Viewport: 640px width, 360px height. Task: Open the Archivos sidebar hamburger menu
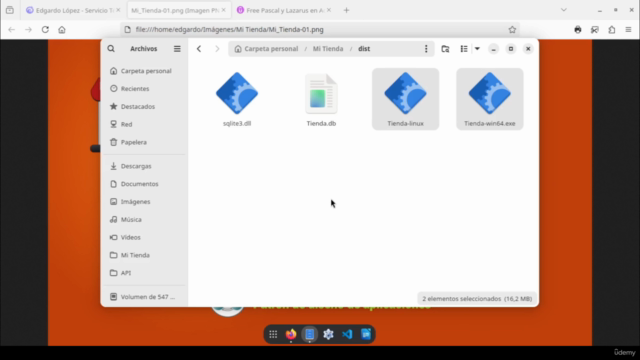tap(177, 49)
